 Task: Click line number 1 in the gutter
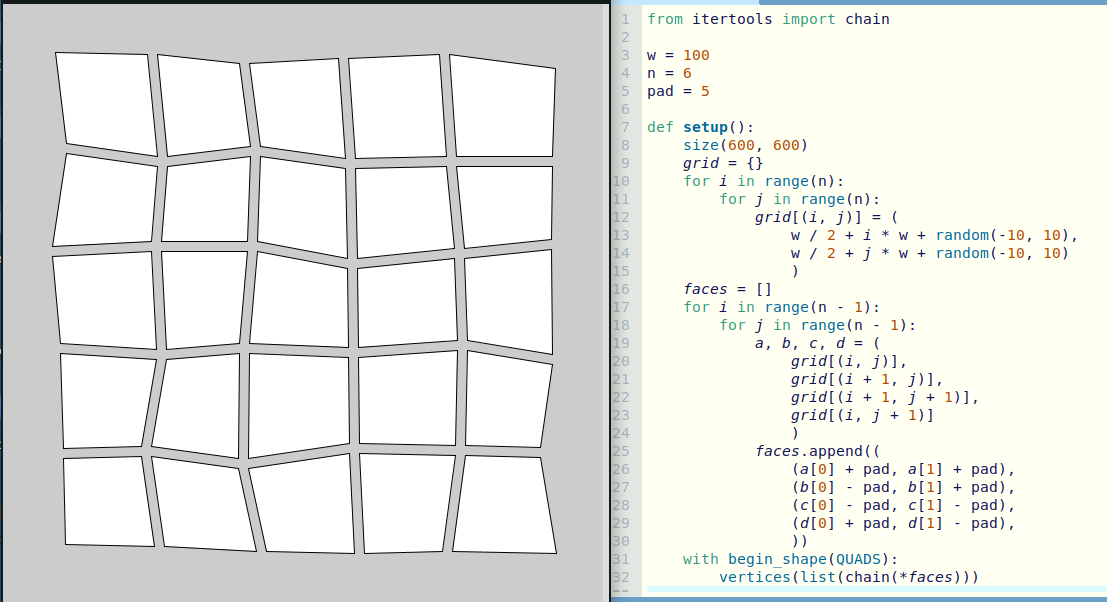(626, 19)
